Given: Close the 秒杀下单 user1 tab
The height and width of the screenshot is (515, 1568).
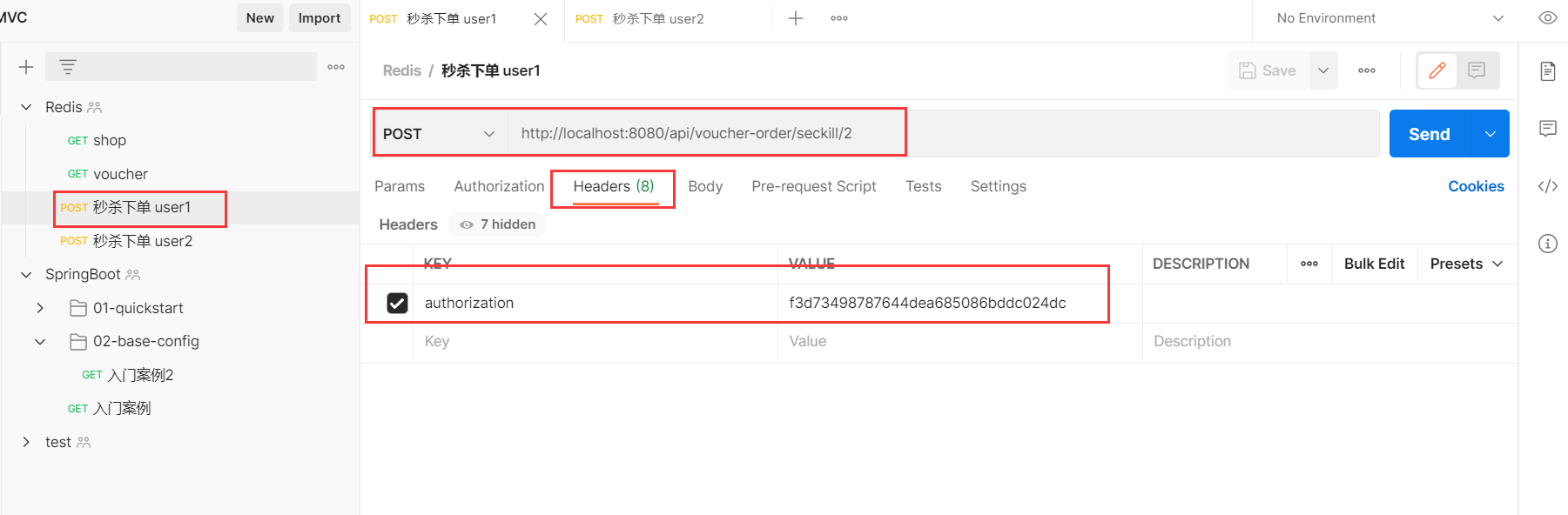Looking at the screenshot, I should [541, 19].
